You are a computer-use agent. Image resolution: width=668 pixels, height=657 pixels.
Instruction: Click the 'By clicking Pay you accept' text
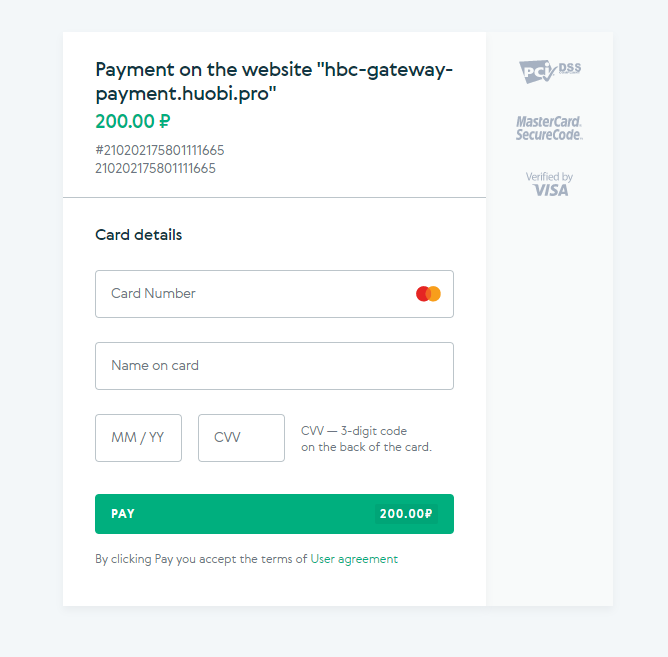click(201, 559)
